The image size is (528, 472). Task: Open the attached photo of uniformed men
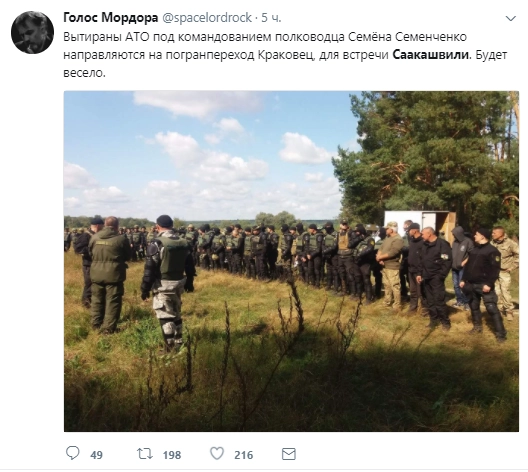(291, 261)
